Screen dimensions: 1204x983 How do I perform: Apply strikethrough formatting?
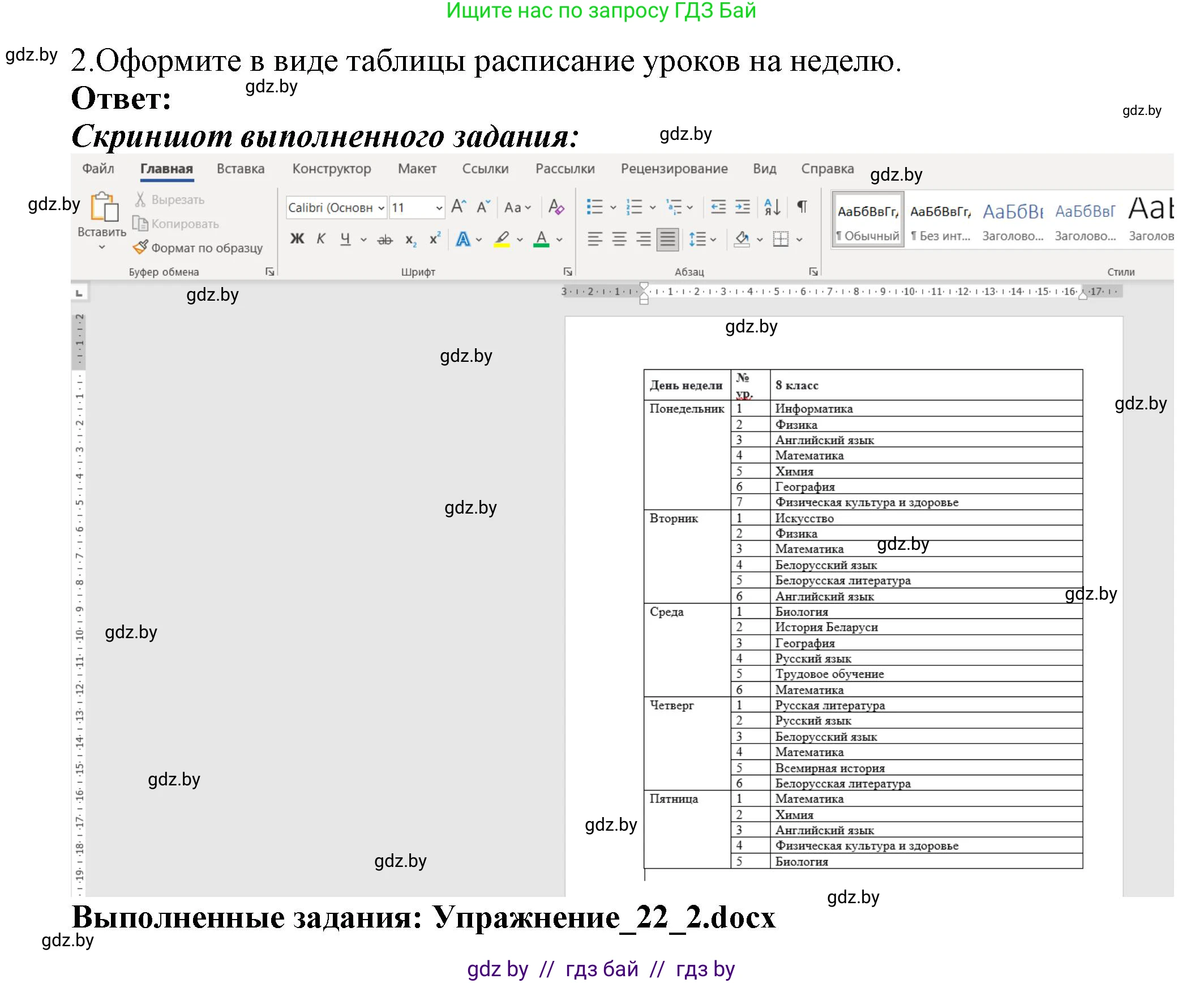[x=384, y=239]
